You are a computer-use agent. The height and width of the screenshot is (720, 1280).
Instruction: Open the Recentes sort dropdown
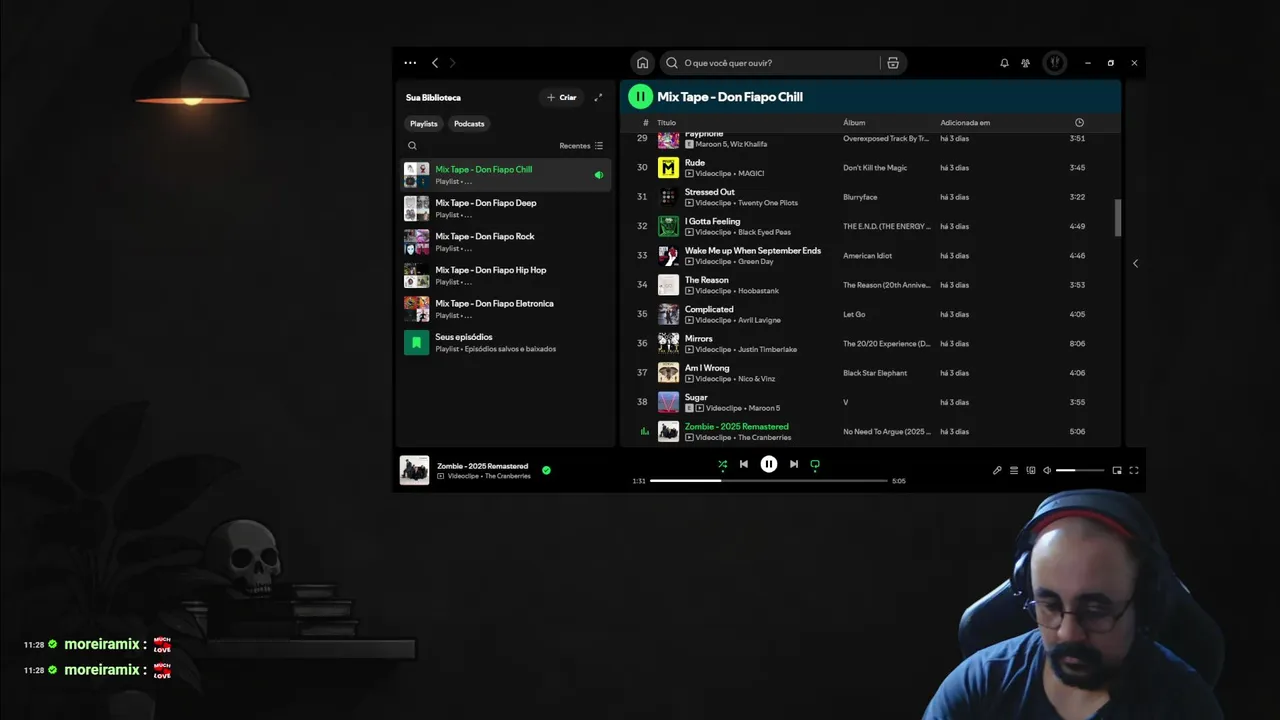(581, 146)
